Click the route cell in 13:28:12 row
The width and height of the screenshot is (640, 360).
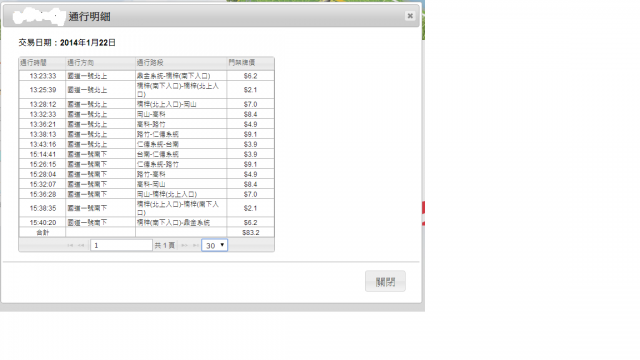click(x=181, y=104)
